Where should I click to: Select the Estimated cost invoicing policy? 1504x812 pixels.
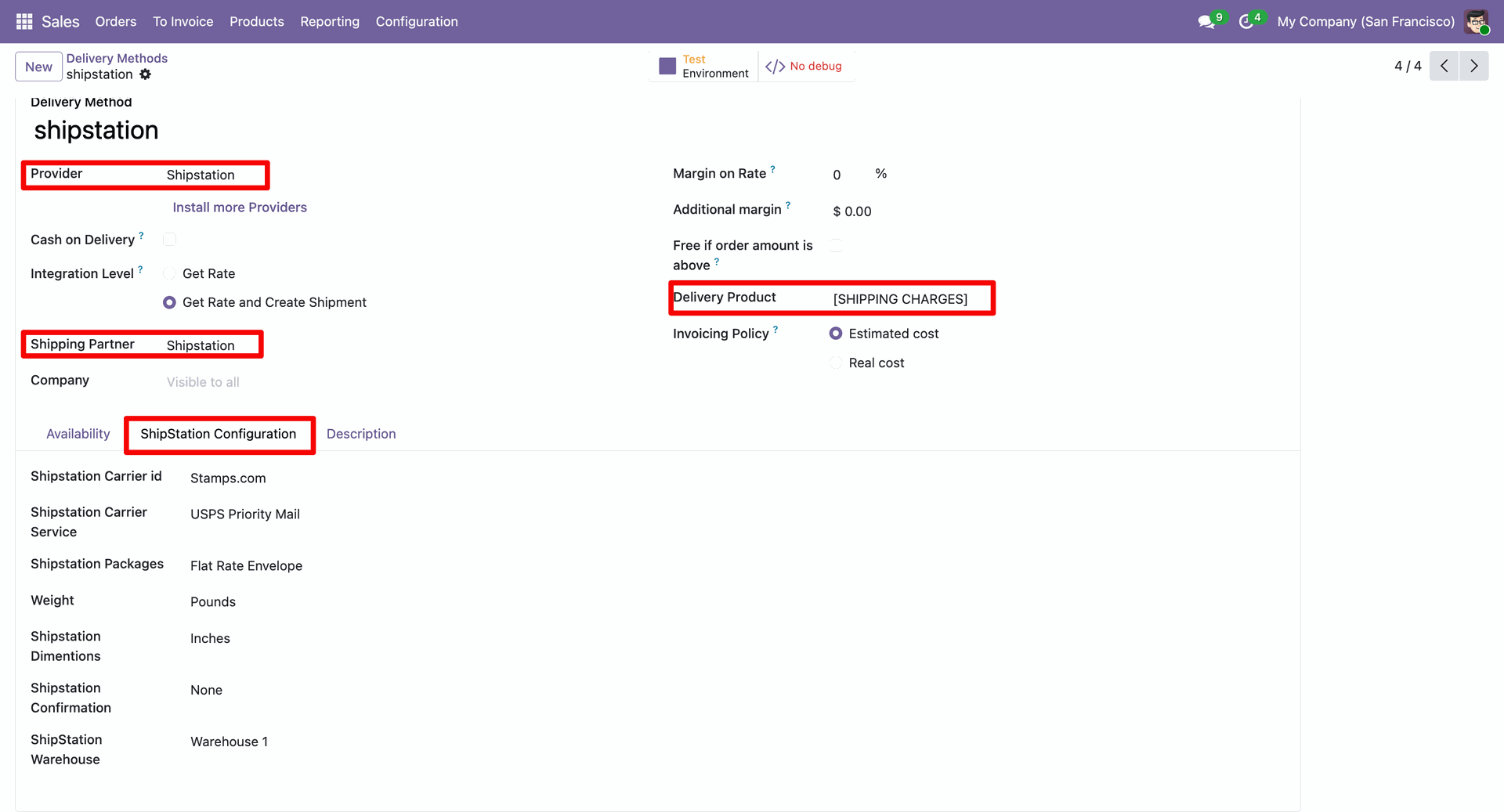click(836, 334)
